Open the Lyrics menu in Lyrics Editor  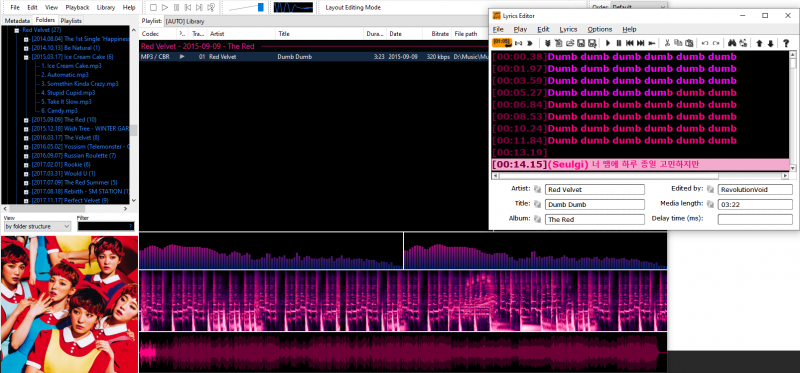(568, 30)
